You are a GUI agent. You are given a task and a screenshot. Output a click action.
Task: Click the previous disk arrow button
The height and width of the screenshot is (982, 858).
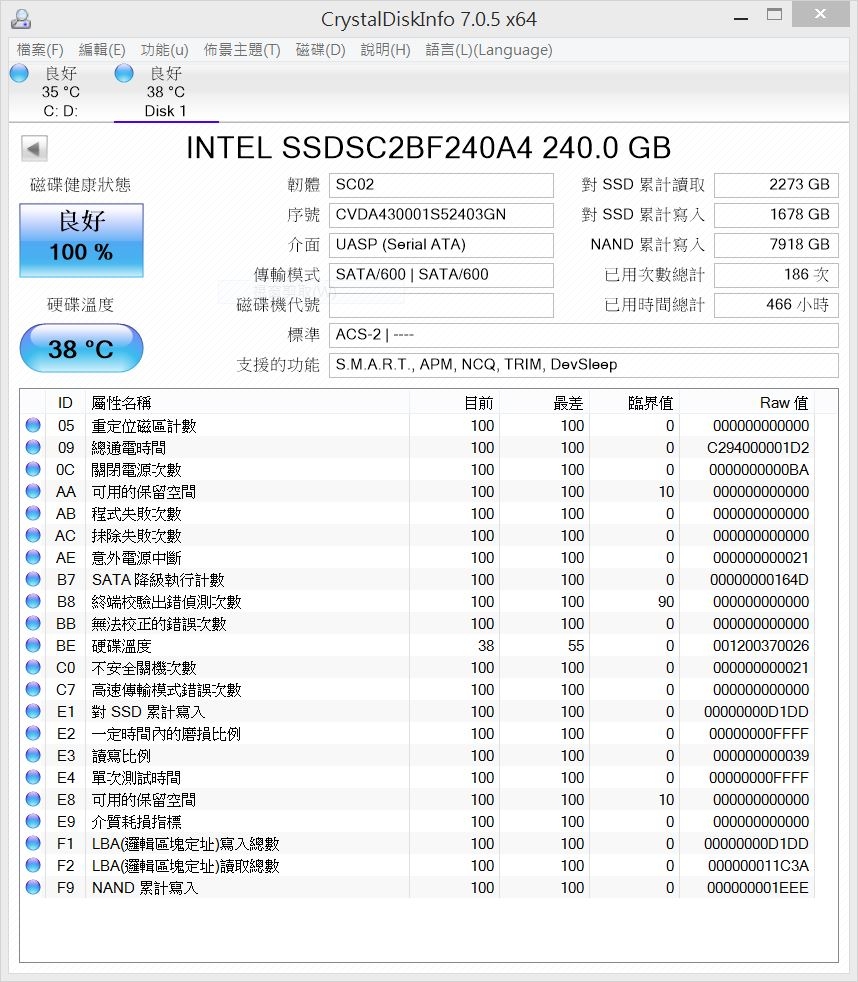34,148
